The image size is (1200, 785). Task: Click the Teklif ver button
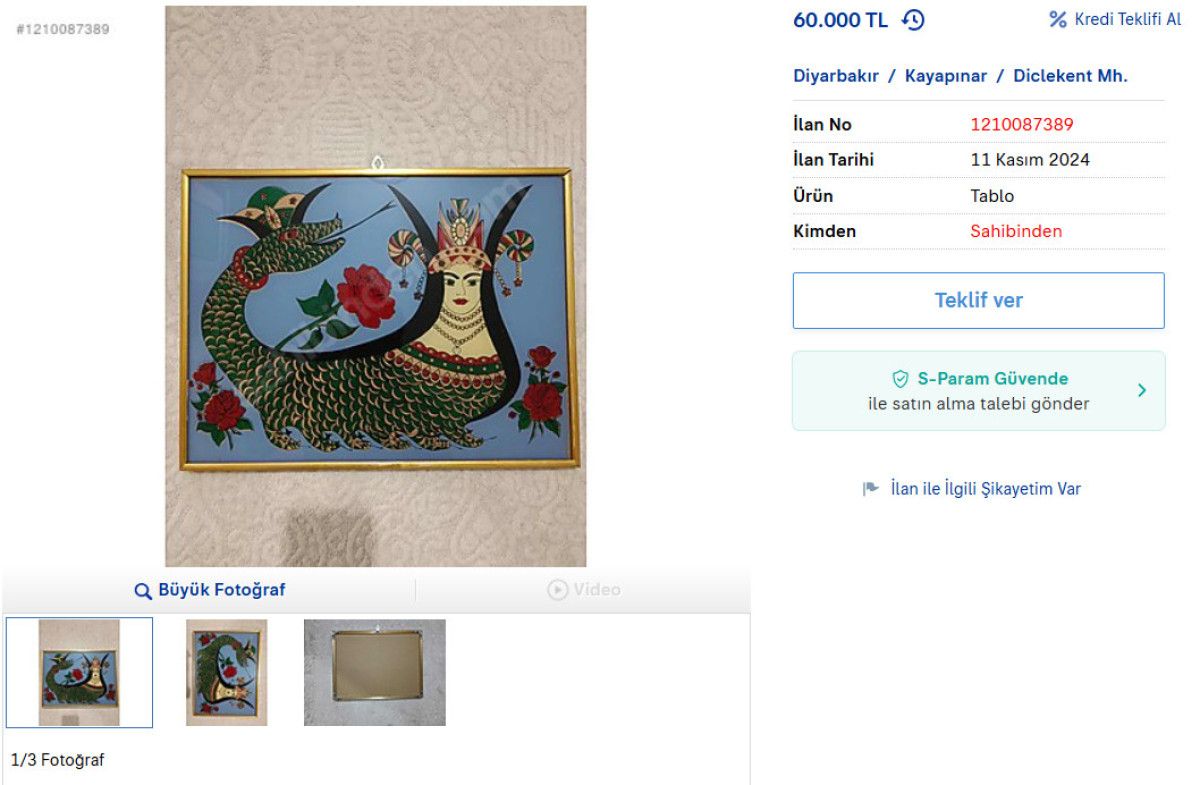(979, 300)
